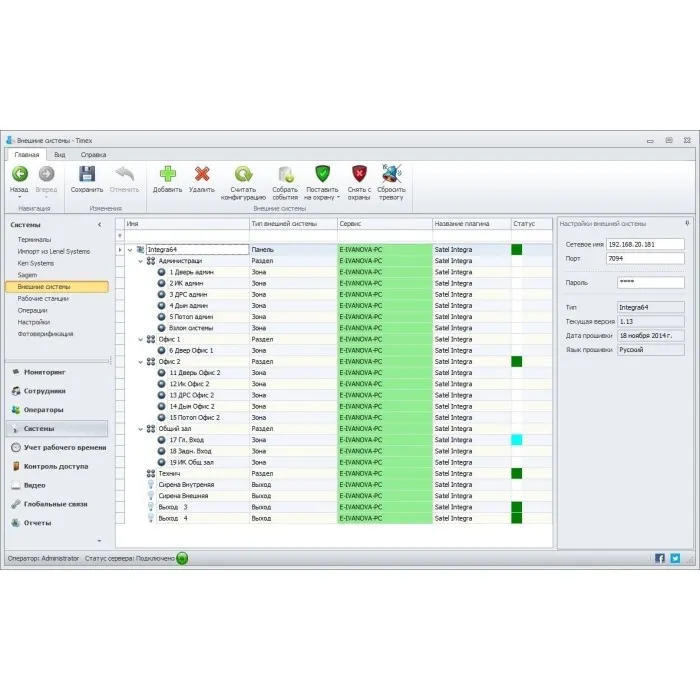The image size is (700, 700).
Task: Click the red Удалить cross icon
Action: pos(201,174)
